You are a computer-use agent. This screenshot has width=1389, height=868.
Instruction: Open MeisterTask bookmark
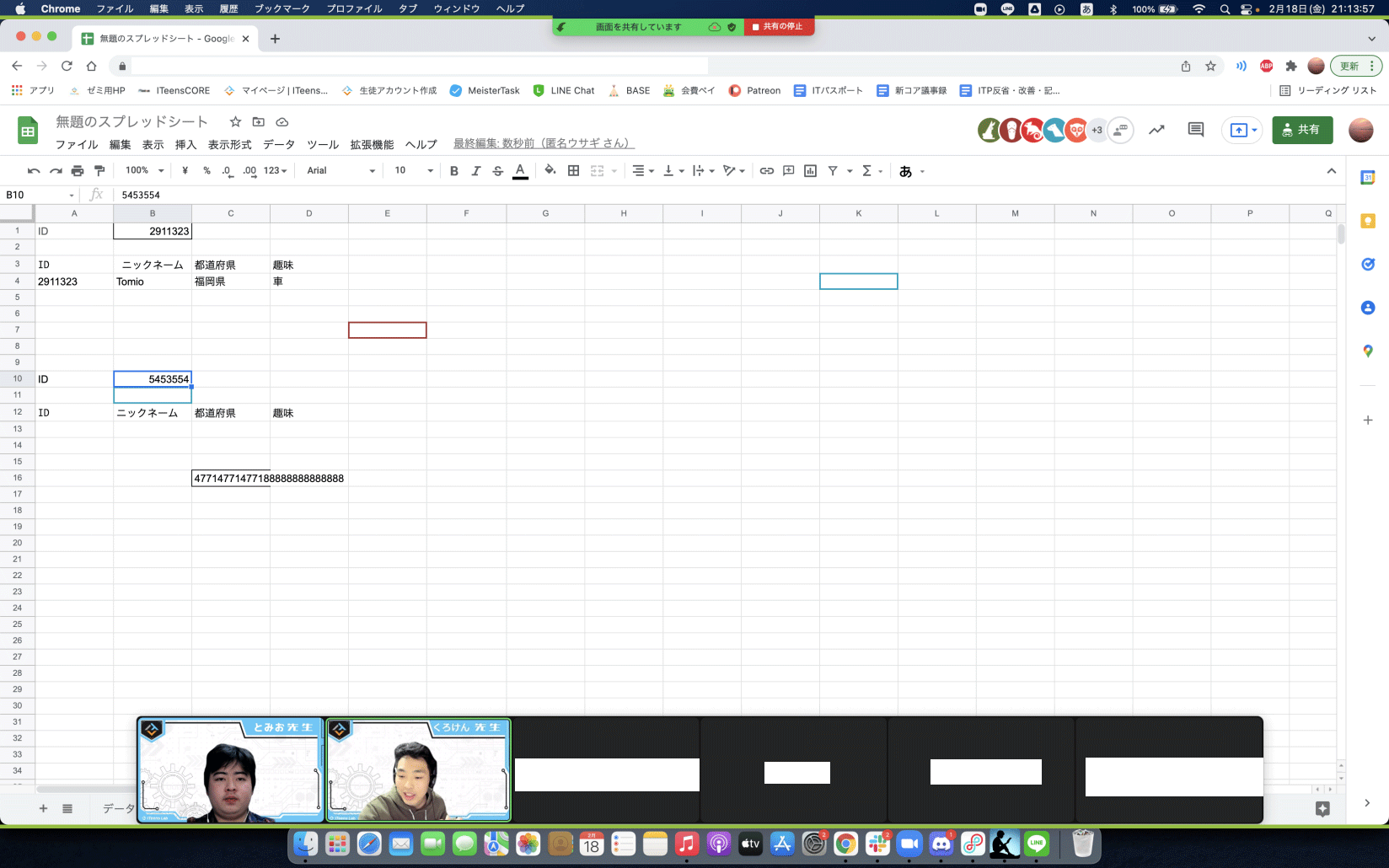pyautogui.click(x=485, y=90)
